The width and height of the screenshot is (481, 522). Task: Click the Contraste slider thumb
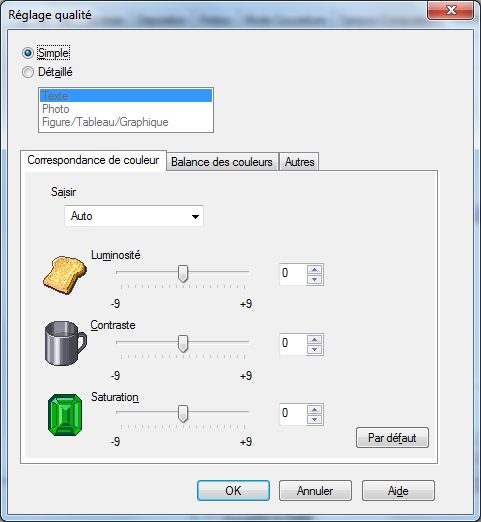tap(183, 344)
